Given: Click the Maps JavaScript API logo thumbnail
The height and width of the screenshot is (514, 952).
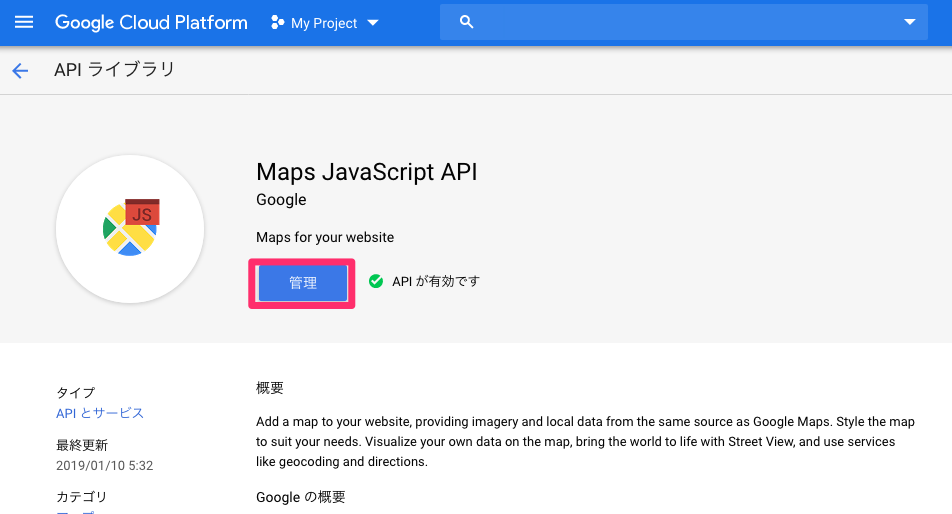Looking at the screenshot, I should coord(130,229).
